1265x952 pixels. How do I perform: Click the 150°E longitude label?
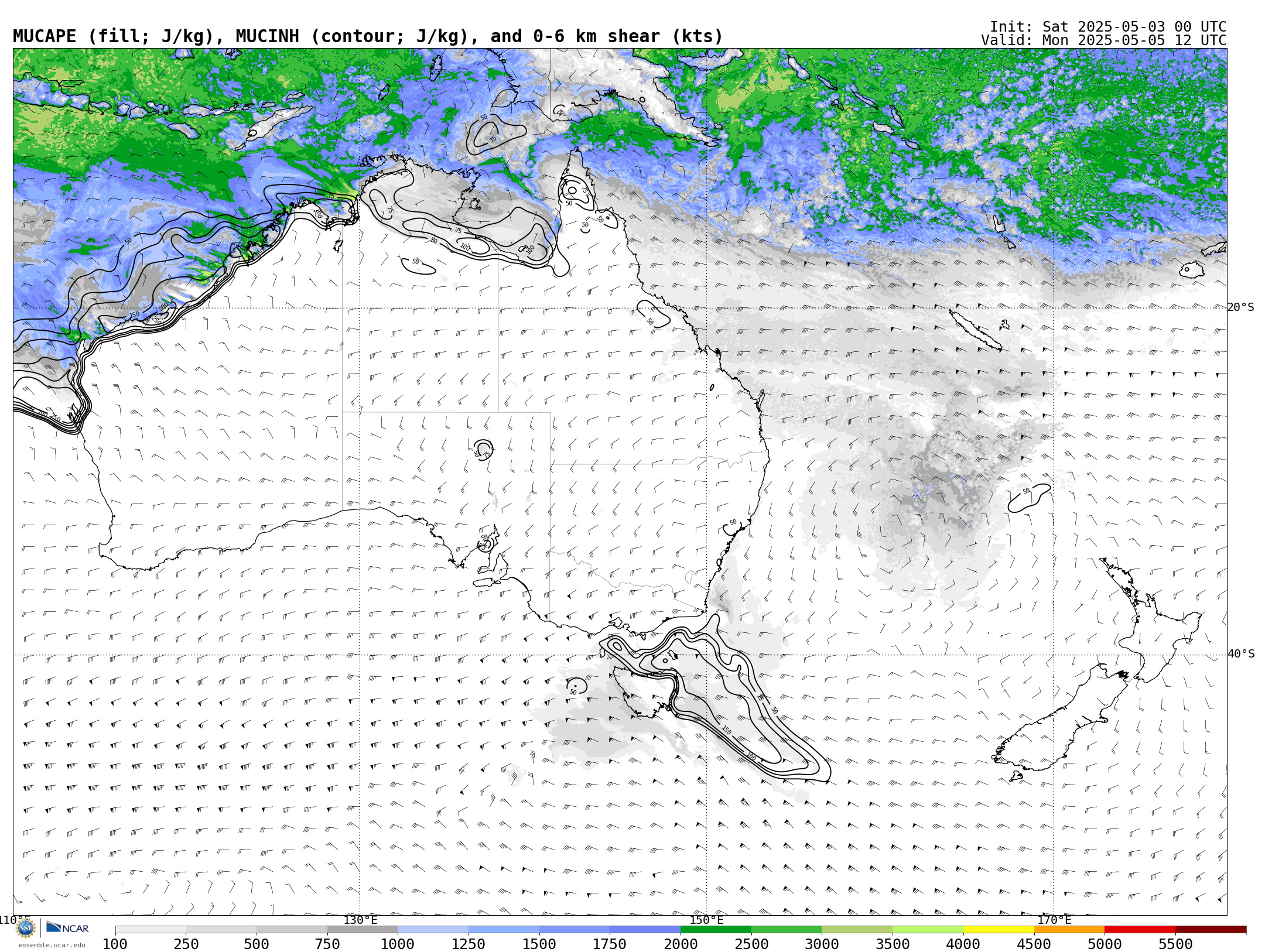pos(706,920)
